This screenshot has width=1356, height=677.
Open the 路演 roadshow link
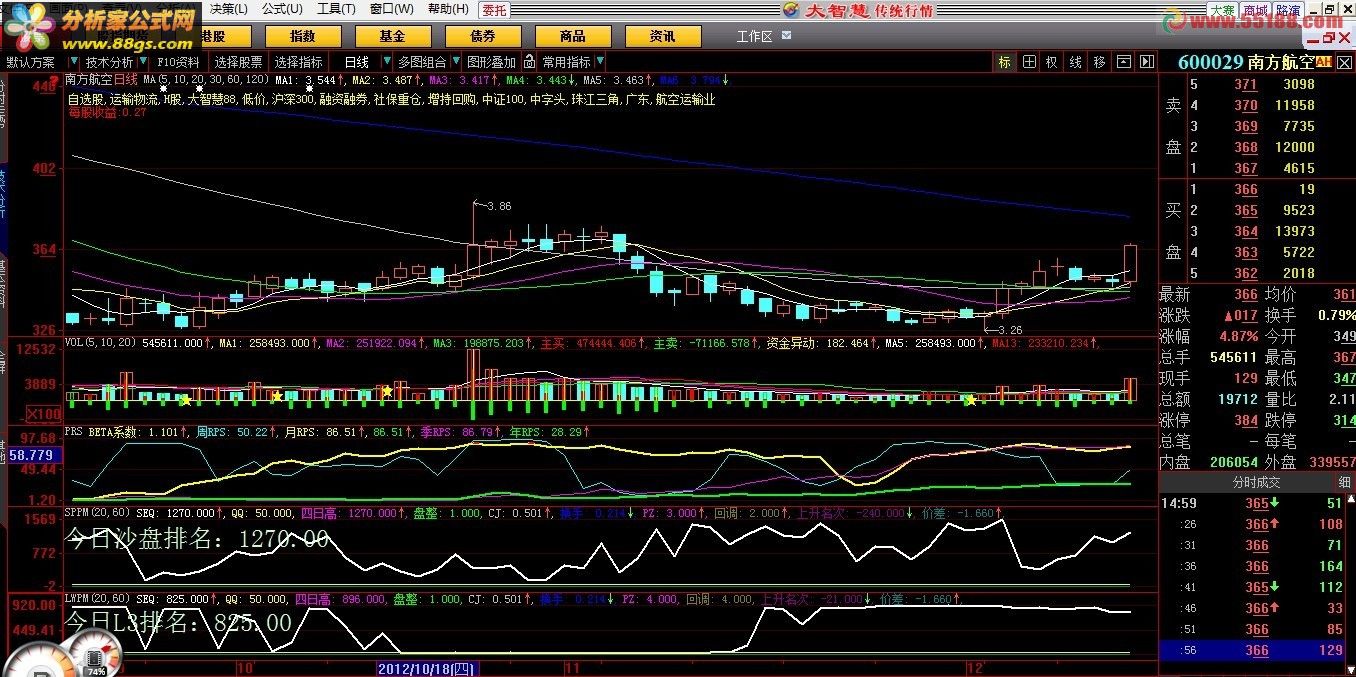click(1288, 9)
